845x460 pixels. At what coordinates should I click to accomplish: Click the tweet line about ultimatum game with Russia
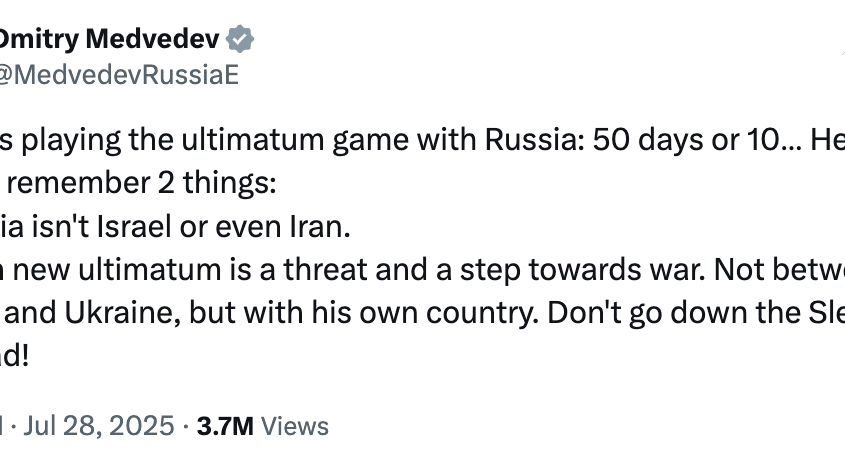(x=422, y=140)
